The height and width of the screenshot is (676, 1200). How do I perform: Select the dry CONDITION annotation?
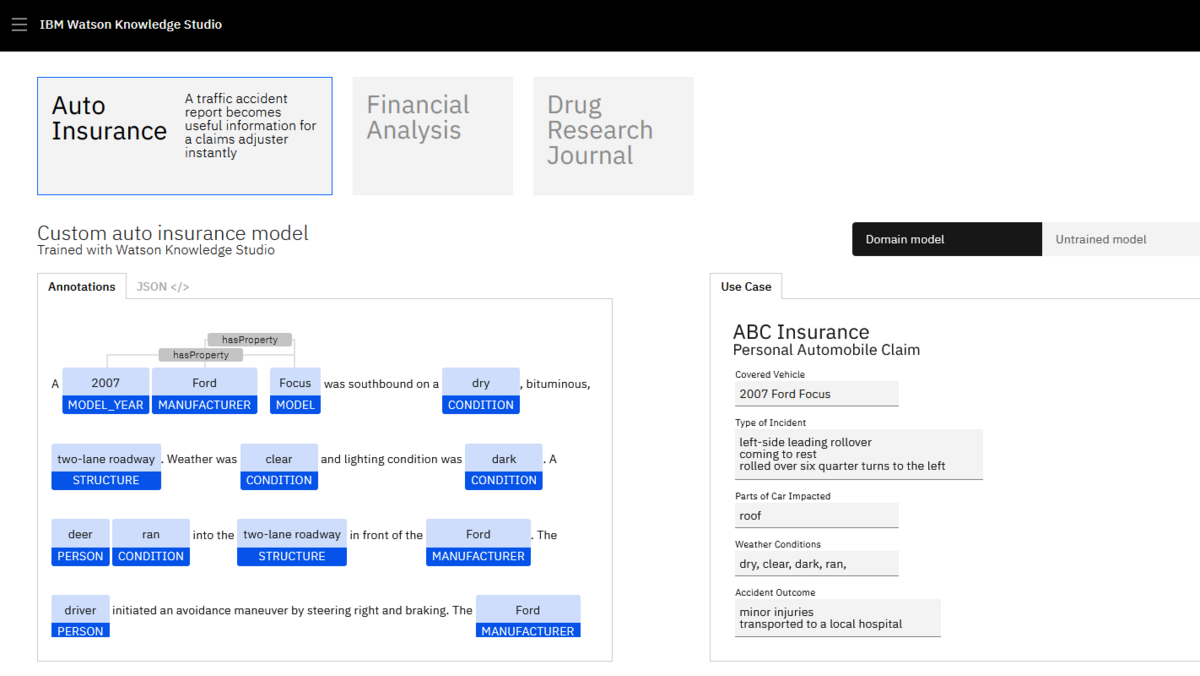point(481,391)
